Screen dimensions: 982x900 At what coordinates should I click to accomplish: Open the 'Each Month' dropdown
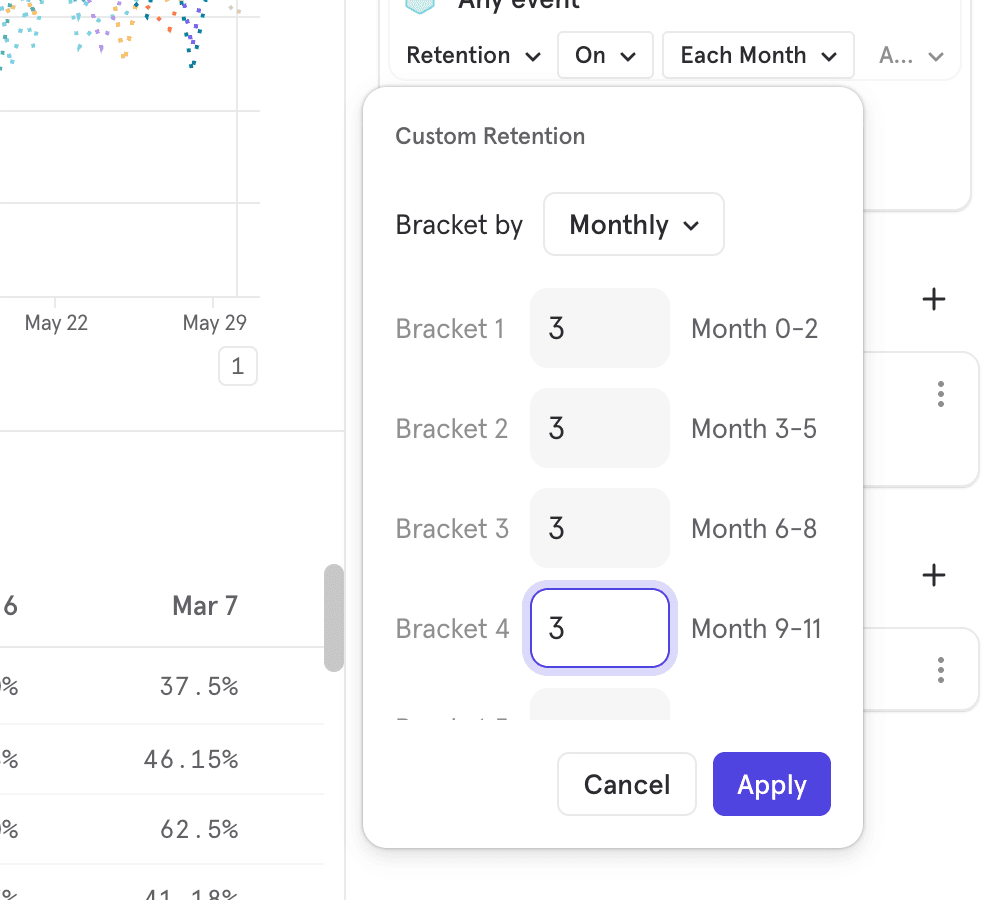(x=758, y=56)
